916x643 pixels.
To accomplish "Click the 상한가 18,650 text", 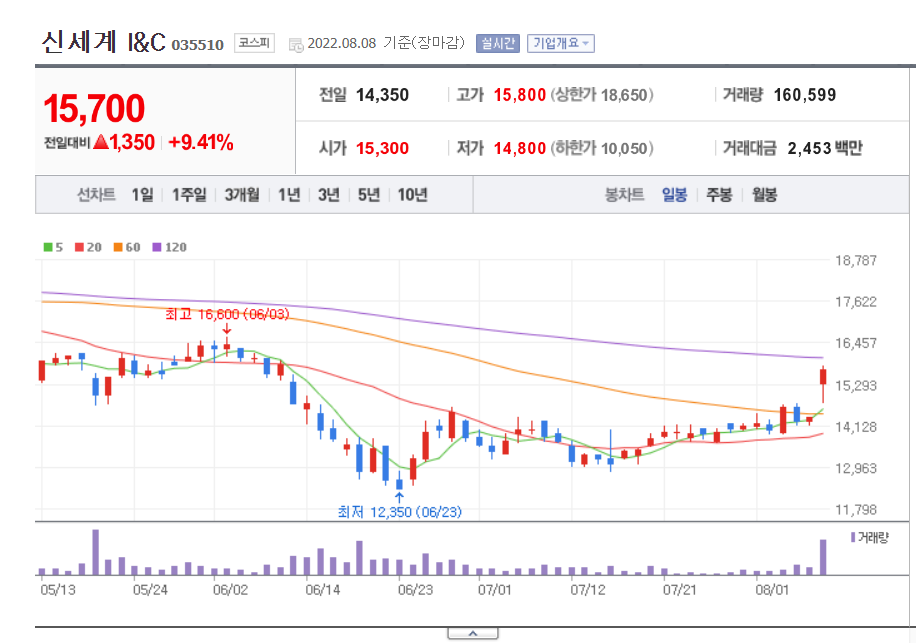I will [602, 95].
